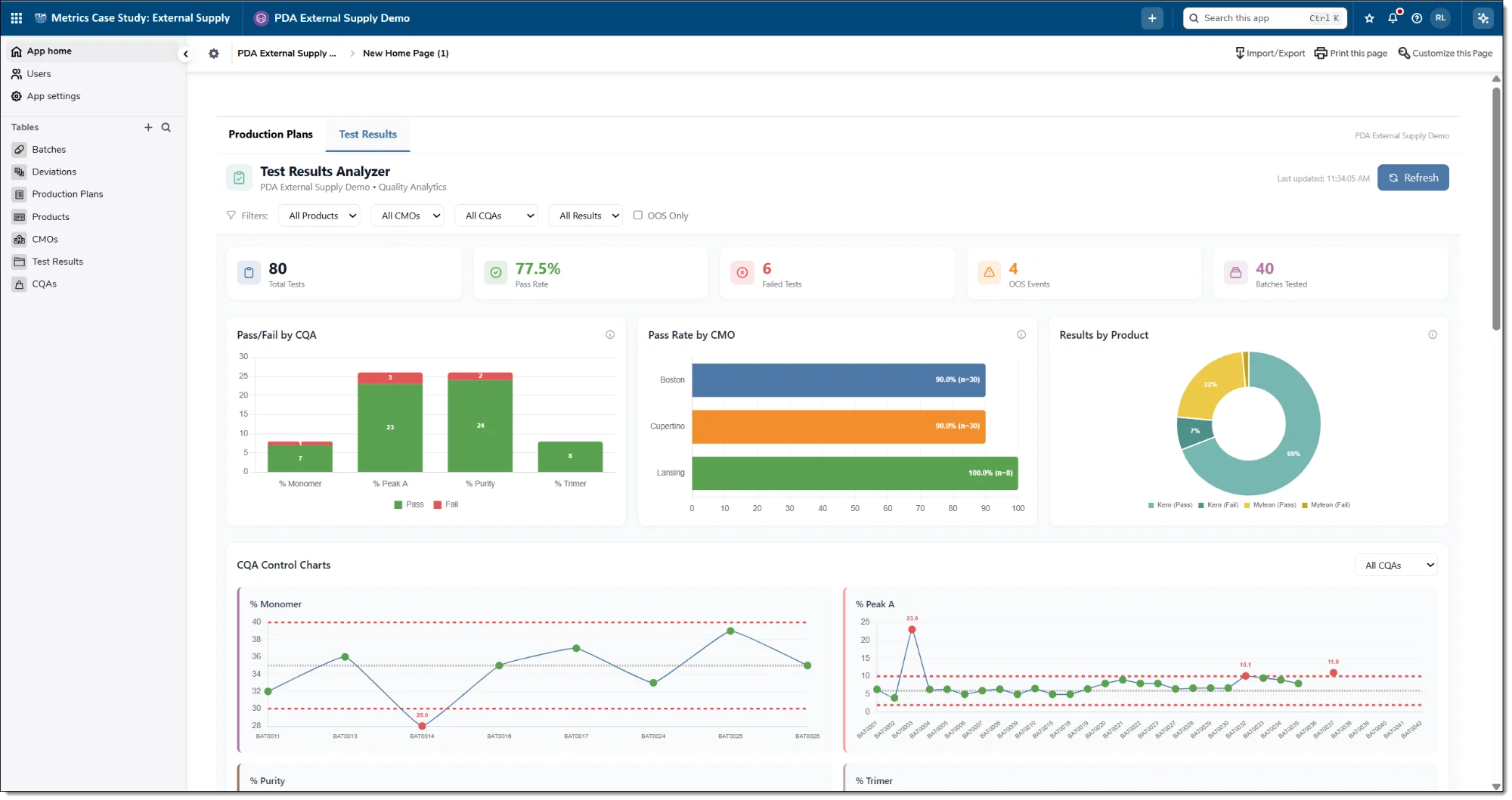The height and width of the screenshot is (800, 1512).
Task: Switch to the Production Plans tab
Action: coord(270,135)
